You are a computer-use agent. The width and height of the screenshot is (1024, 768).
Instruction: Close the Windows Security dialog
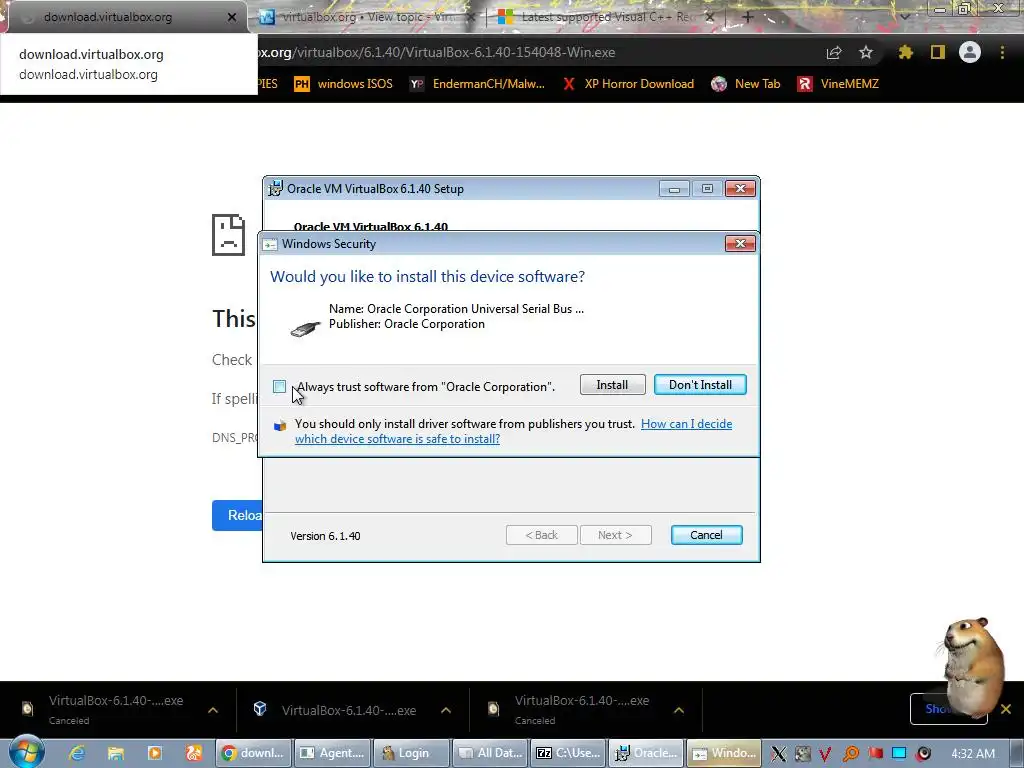(x=740, y=244)
